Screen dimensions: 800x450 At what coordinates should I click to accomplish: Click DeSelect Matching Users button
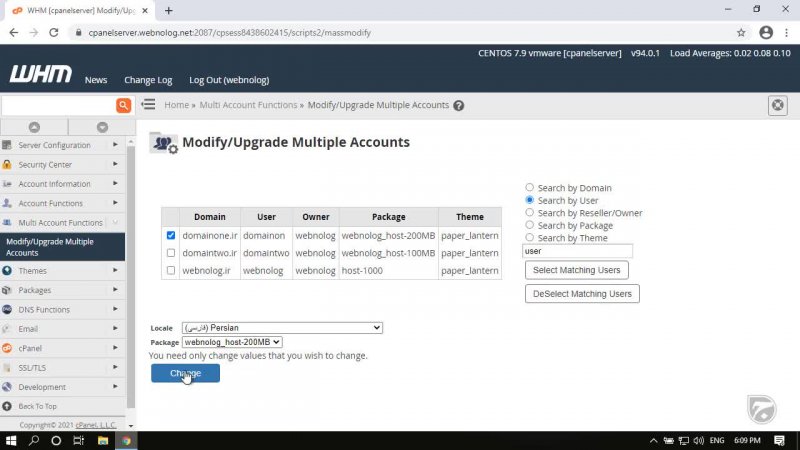pyautogui.click(x=582, y=294)
